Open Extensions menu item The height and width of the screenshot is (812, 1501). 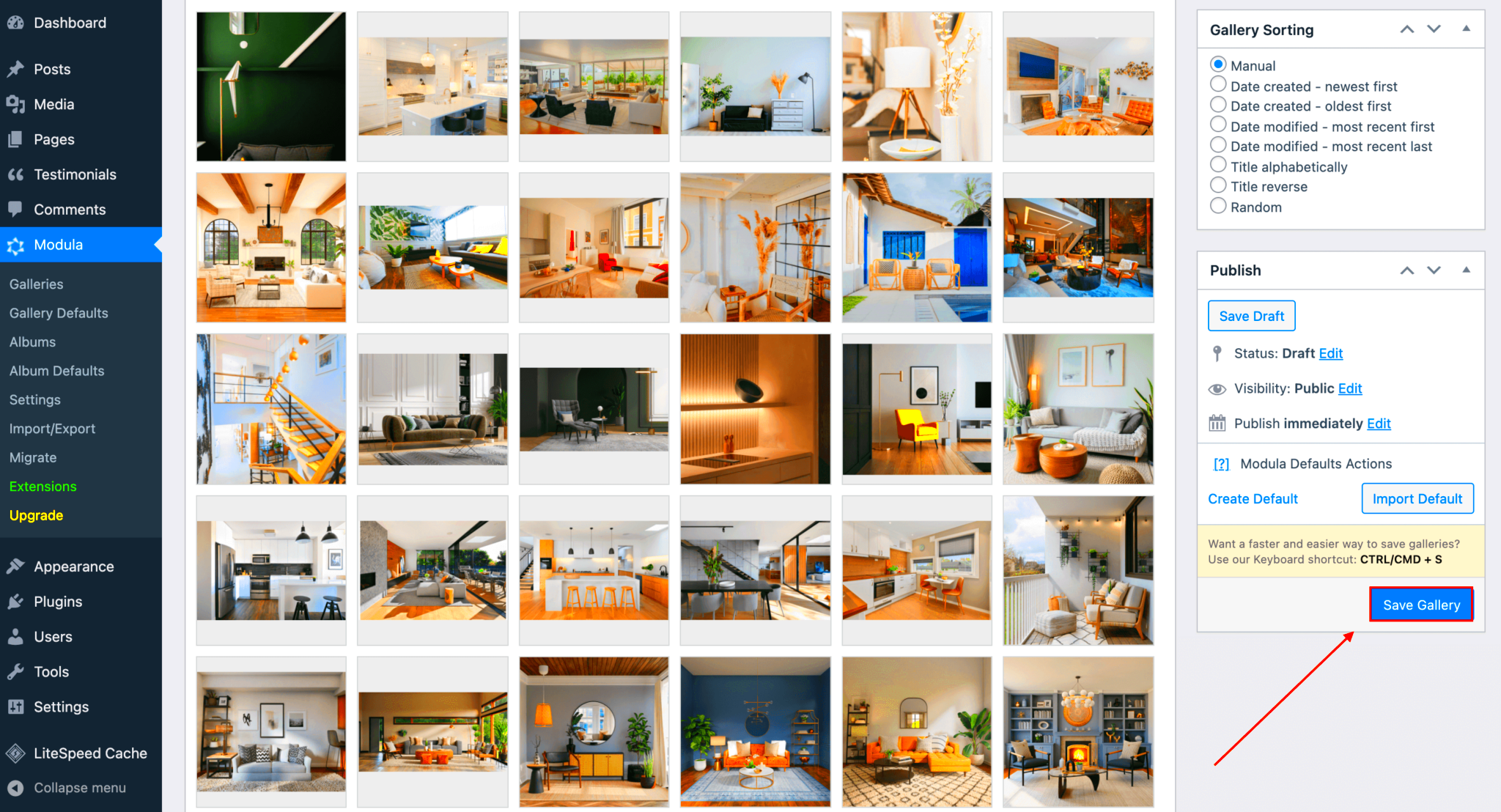[42, 487]
